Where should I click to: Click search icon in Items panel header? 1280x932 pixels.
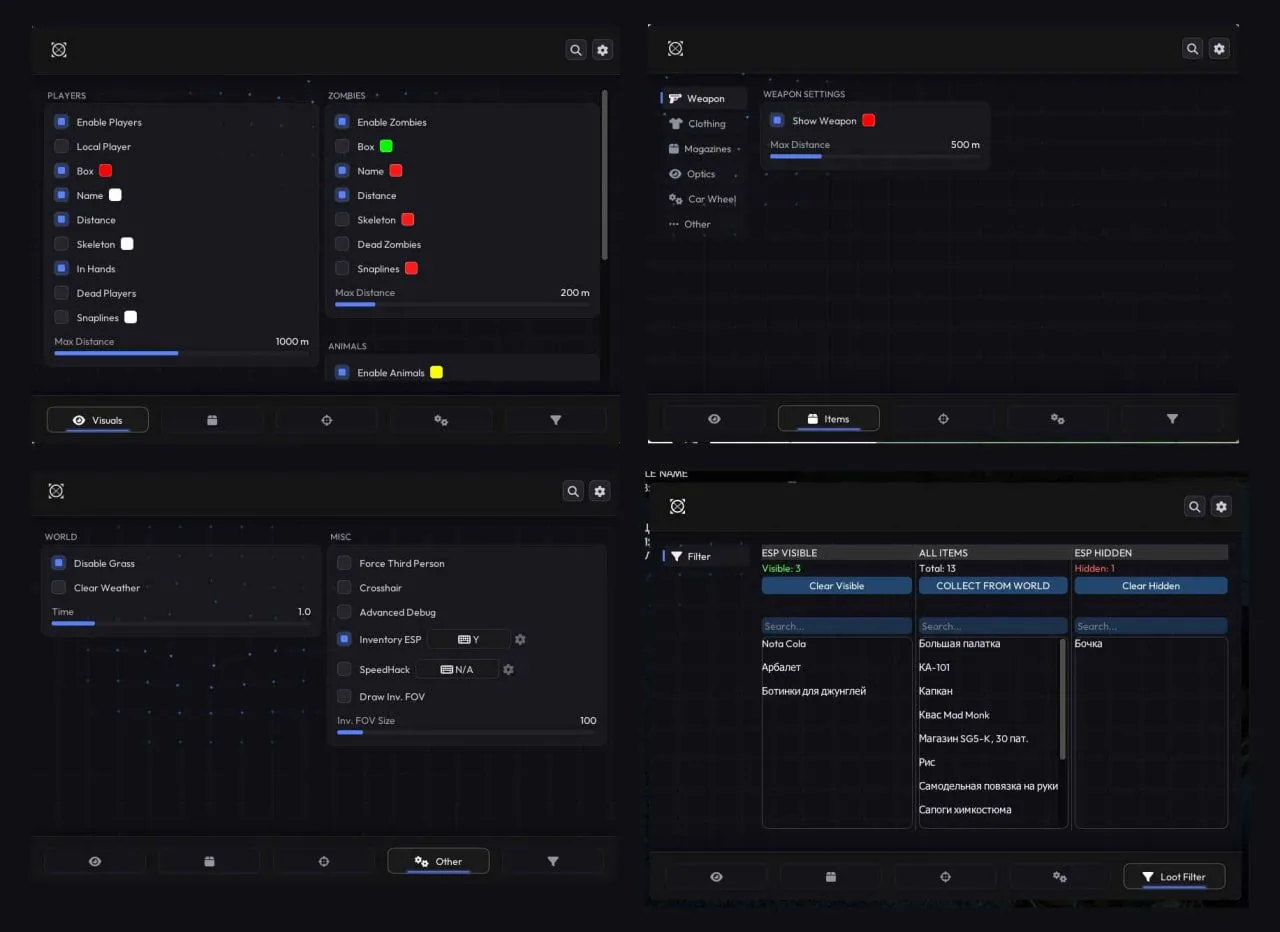click(1192, 48)
